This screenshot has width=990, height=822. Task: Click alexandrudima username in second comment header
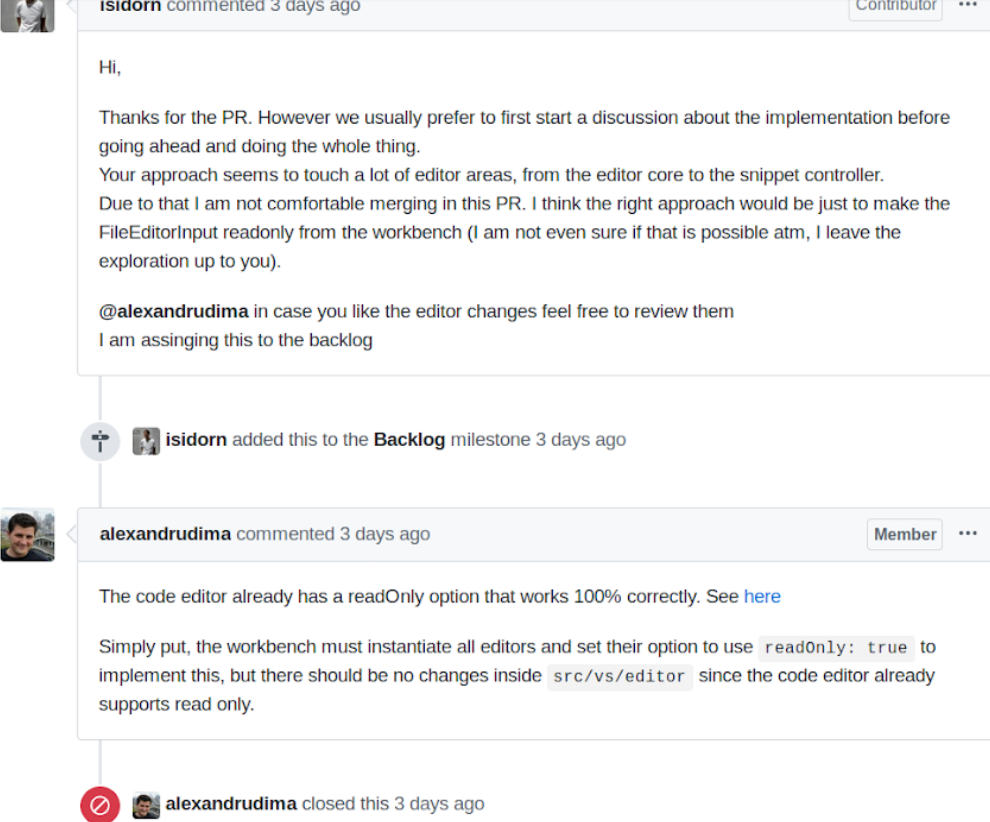(x=165, y=534)
